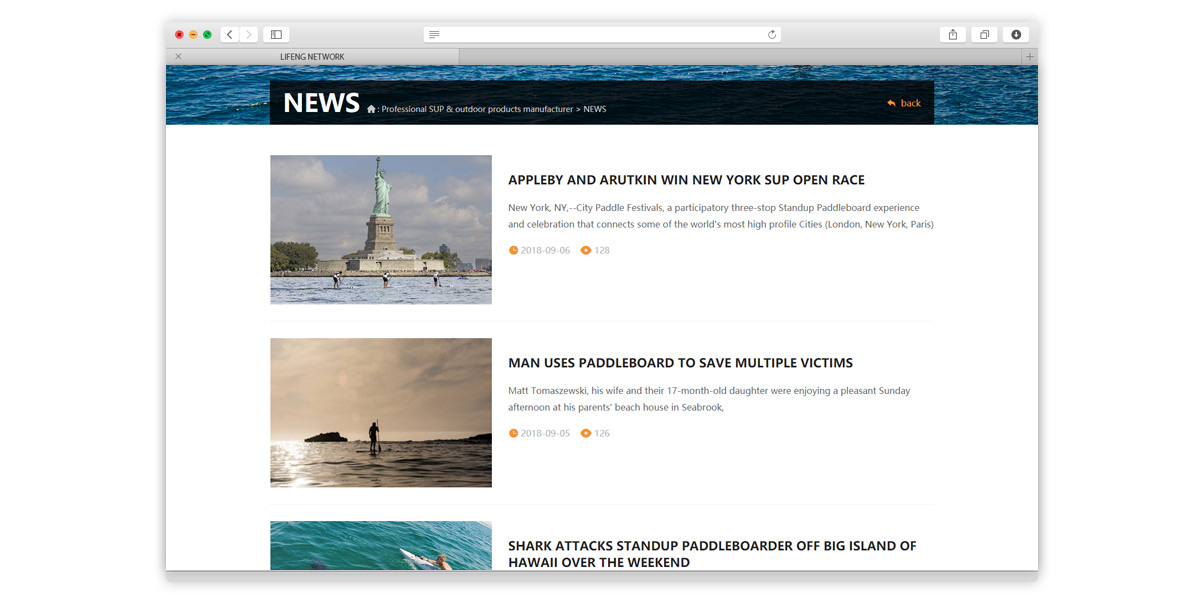Close the LIFENG NETWORK tab
The width and height of the screenshot is (1189, 609).
(178, 56)
